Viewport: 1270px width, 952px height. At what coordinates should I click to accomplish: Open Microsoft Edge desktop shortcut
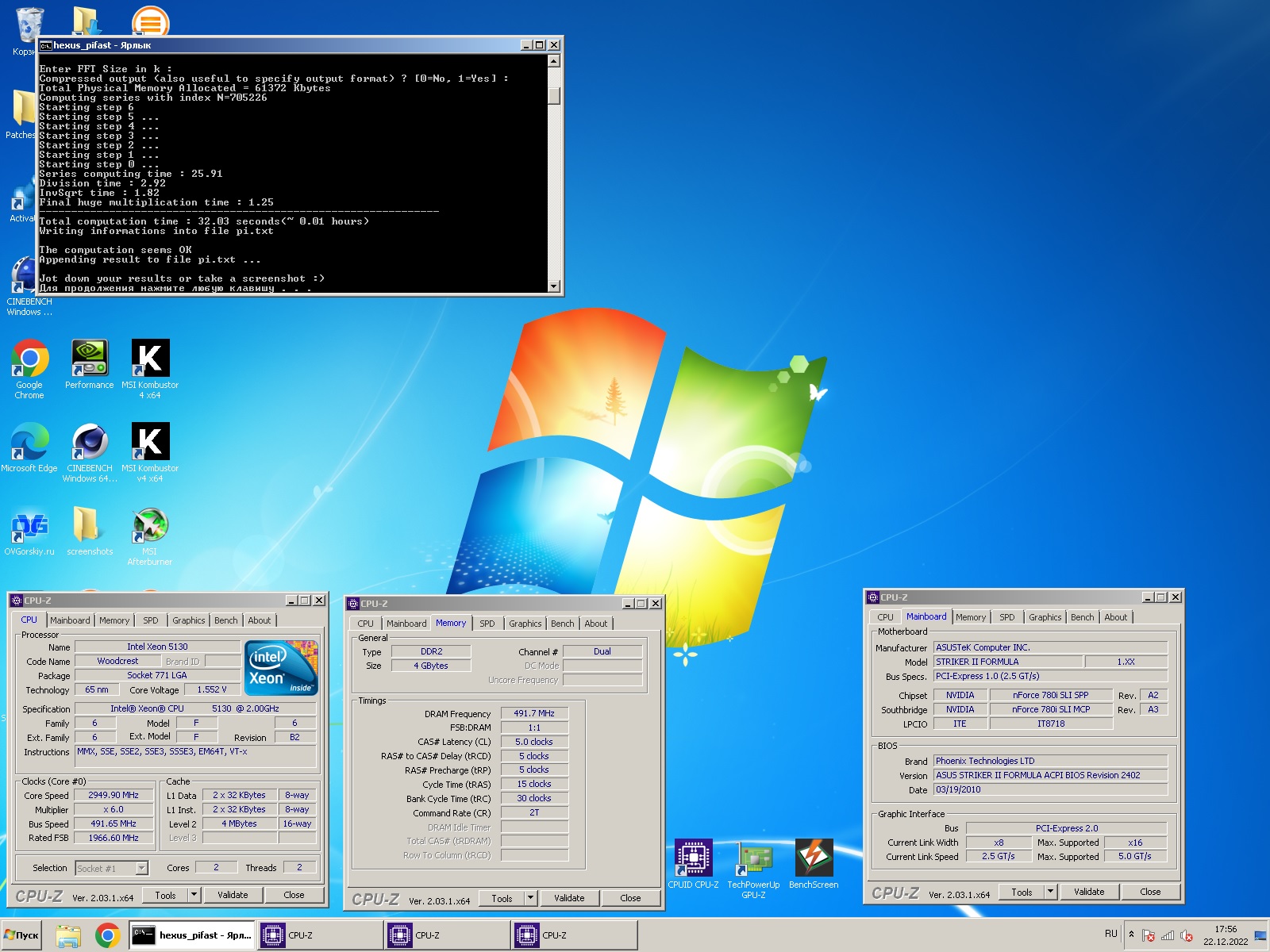pos(29,447)
